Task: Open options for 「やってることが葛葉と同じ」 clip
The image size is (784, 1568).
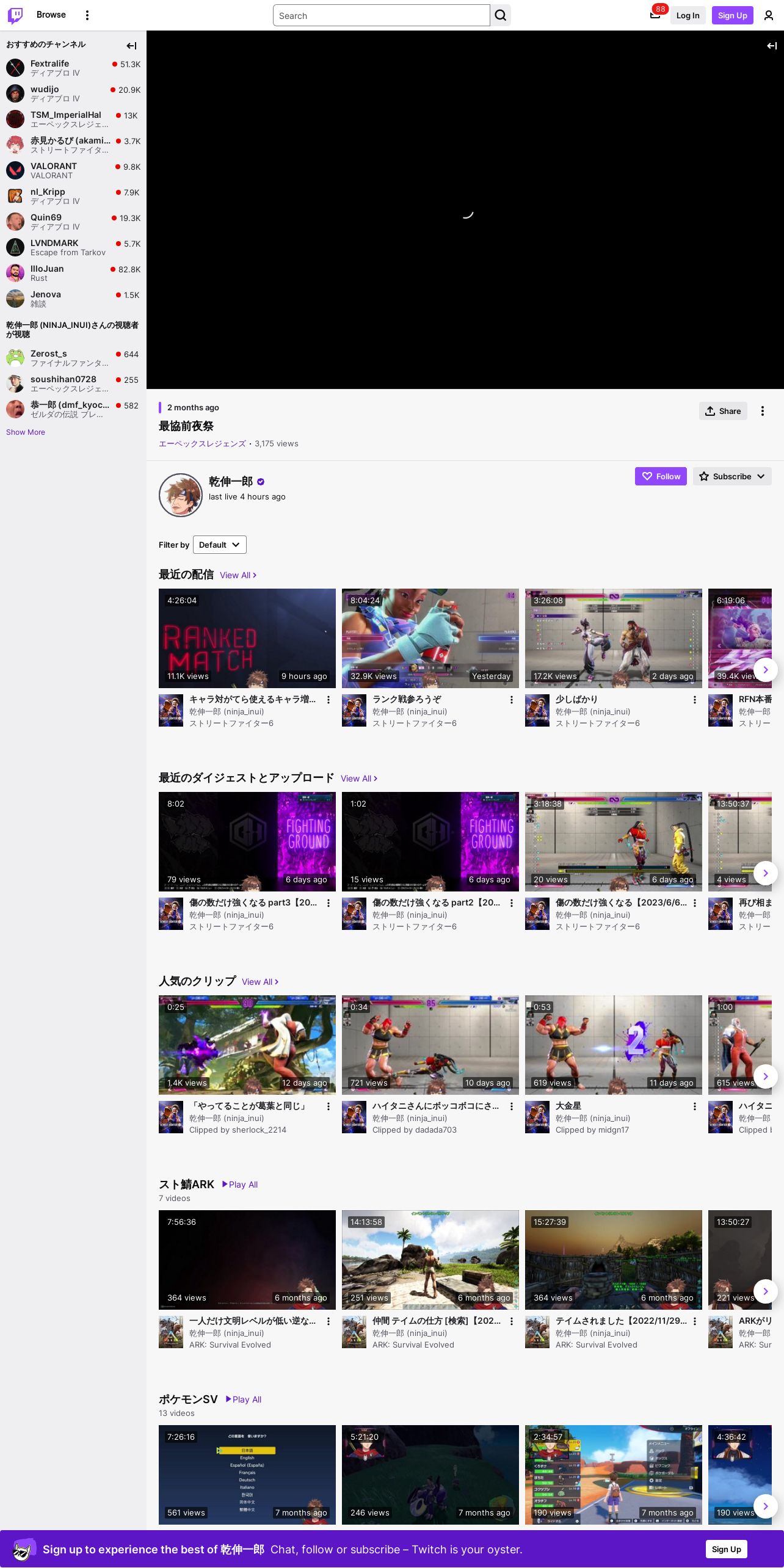Action: (328, 1106)
